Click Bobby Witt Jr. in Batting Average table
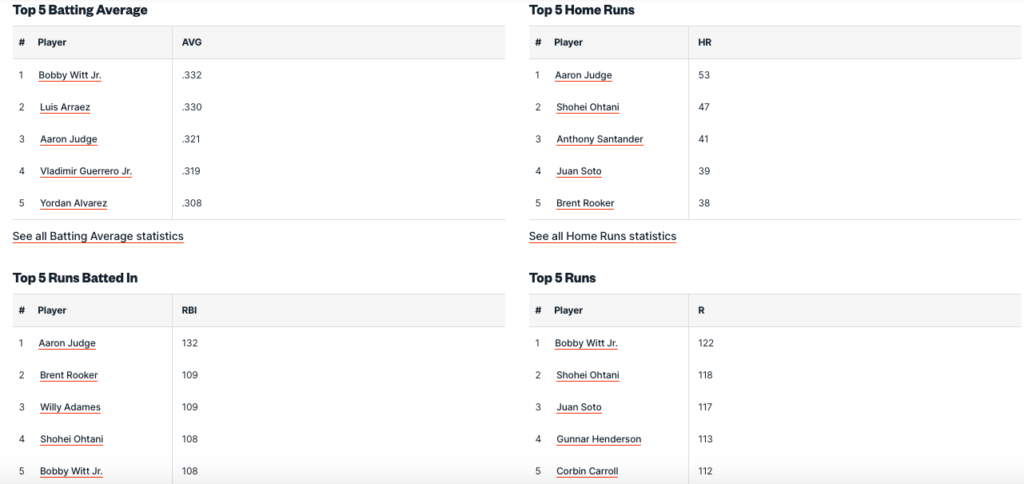The height and width of the screenshot is (484, 1024). (x=70, y=75)
